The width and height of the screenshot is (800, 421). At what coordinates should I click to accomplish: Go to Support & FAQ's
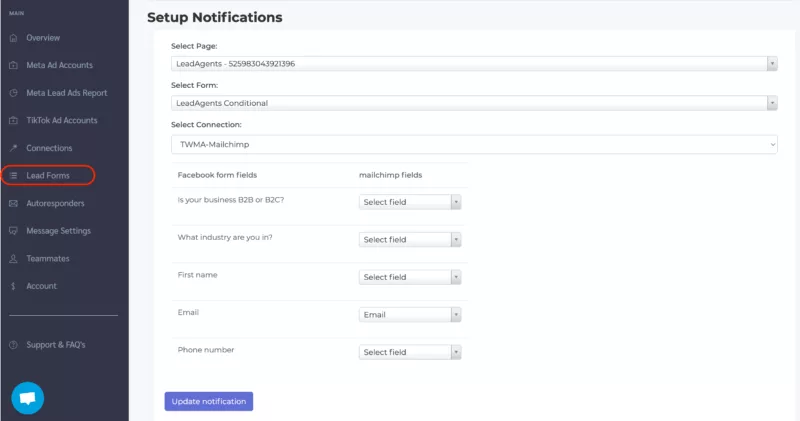(55, 345)
